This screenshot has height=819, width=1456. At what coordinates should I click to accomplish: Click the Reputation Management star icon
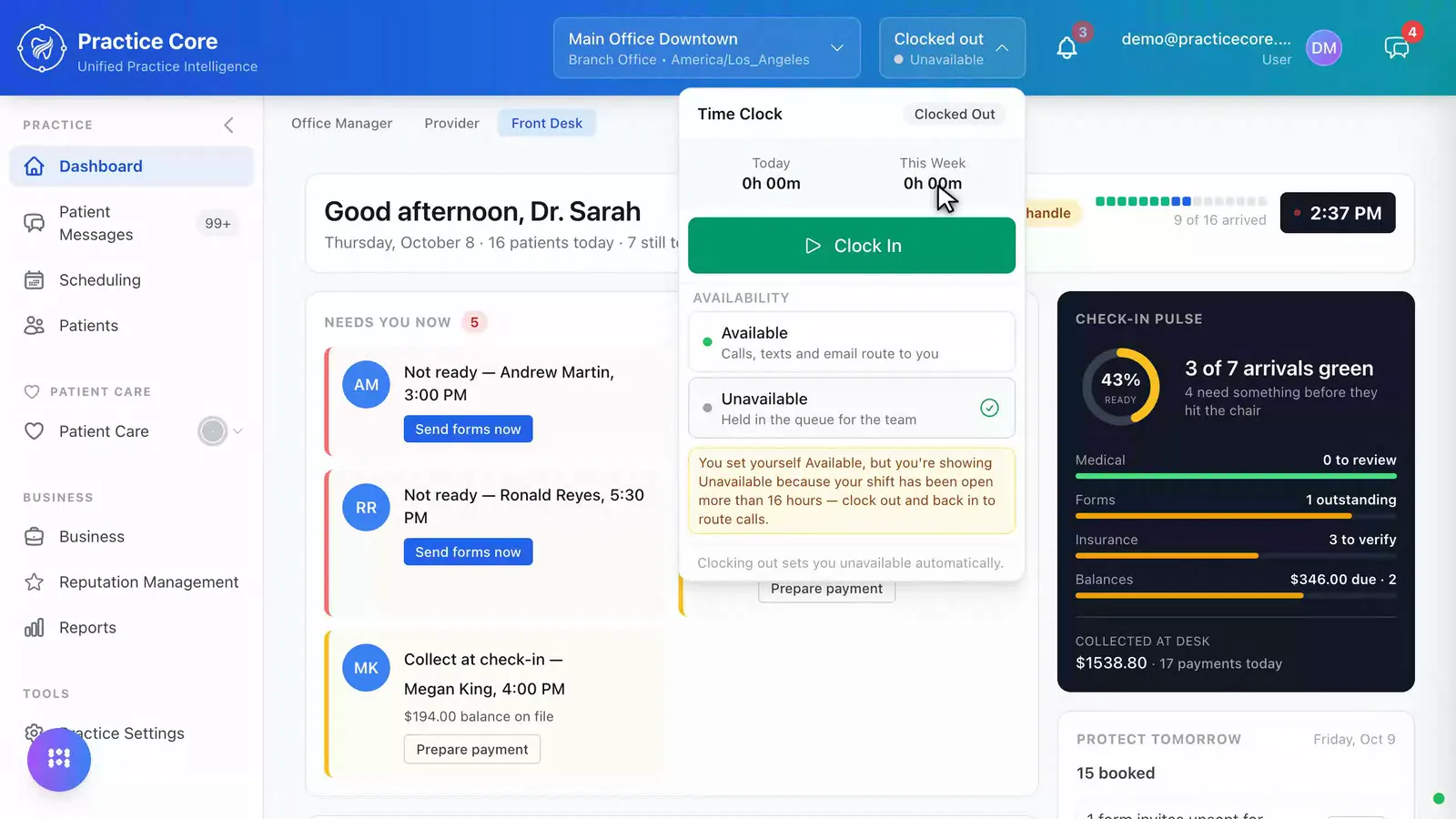point(35,582)
